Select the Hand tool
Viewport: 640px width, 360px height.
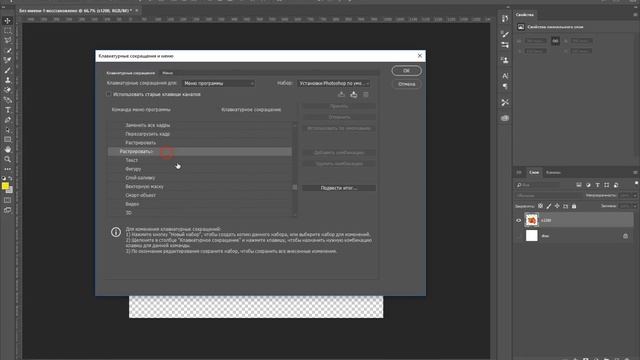click(x=7, y=149)
